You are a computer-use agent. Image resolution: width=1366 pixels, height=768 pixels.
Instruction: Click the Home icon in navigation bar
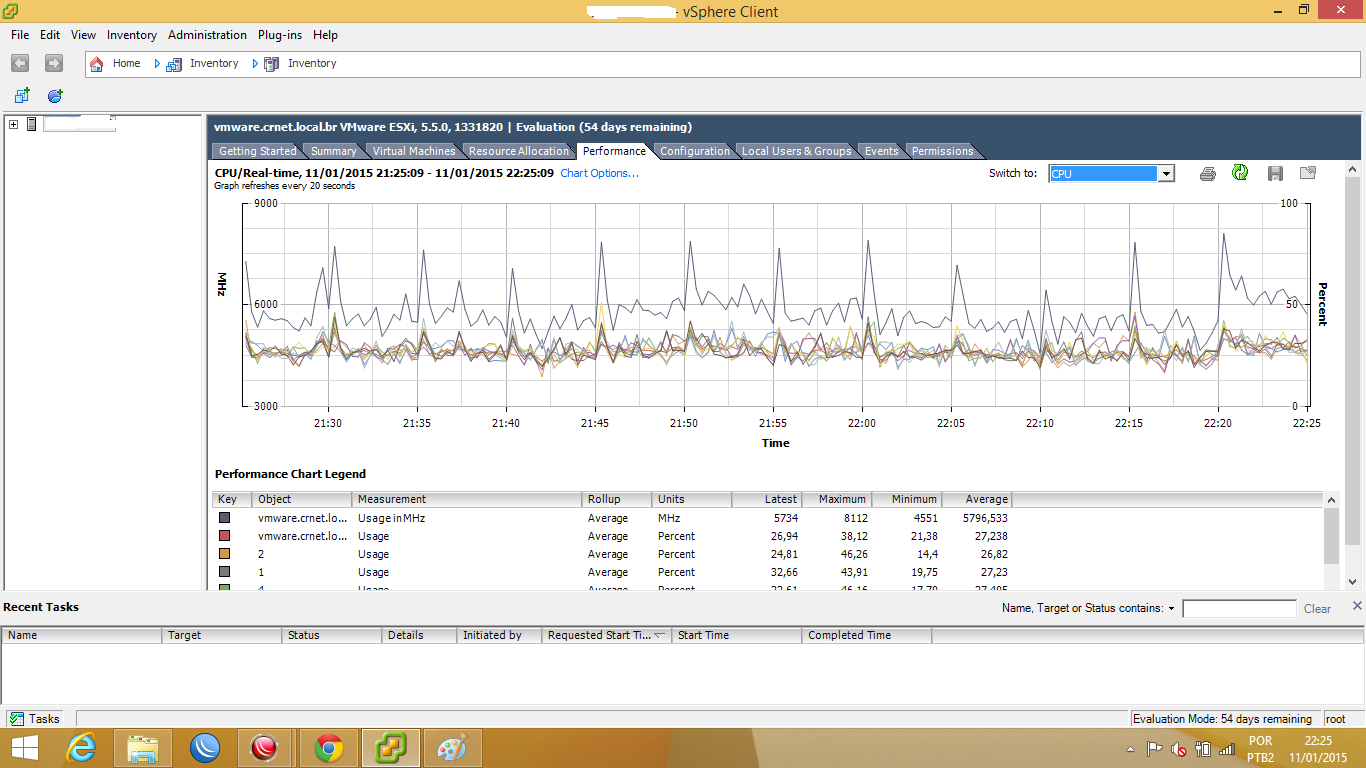pos(97,64)
